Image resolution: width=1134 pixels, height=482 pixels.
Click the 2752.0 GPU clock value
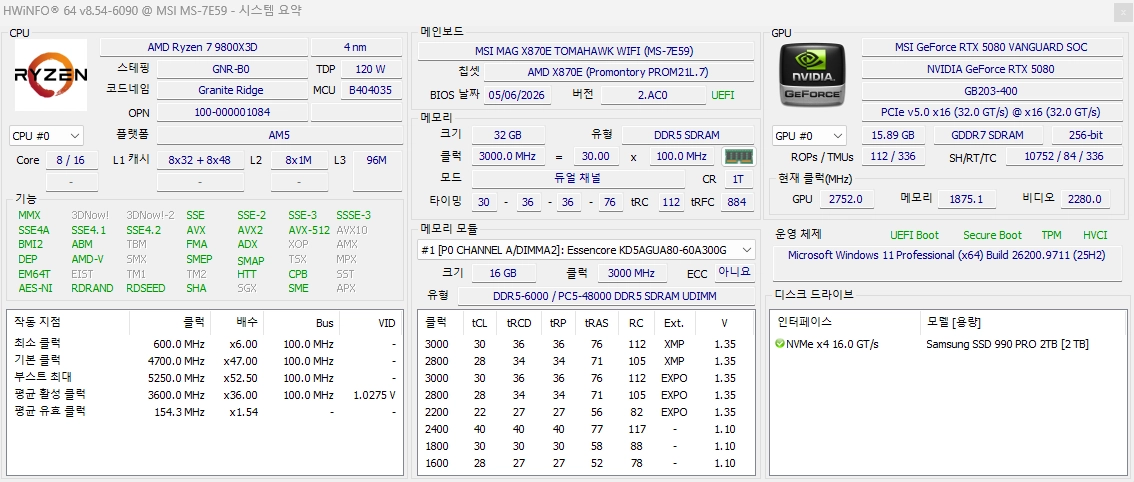tap(846, 199)
